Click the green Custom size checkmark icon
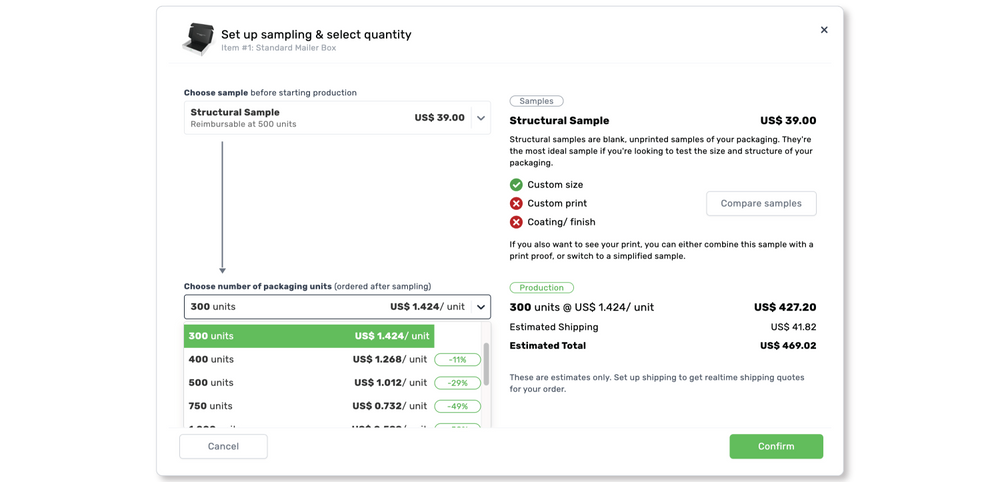The height and width of the screenshot is (482, 1000). coord(517,185)
